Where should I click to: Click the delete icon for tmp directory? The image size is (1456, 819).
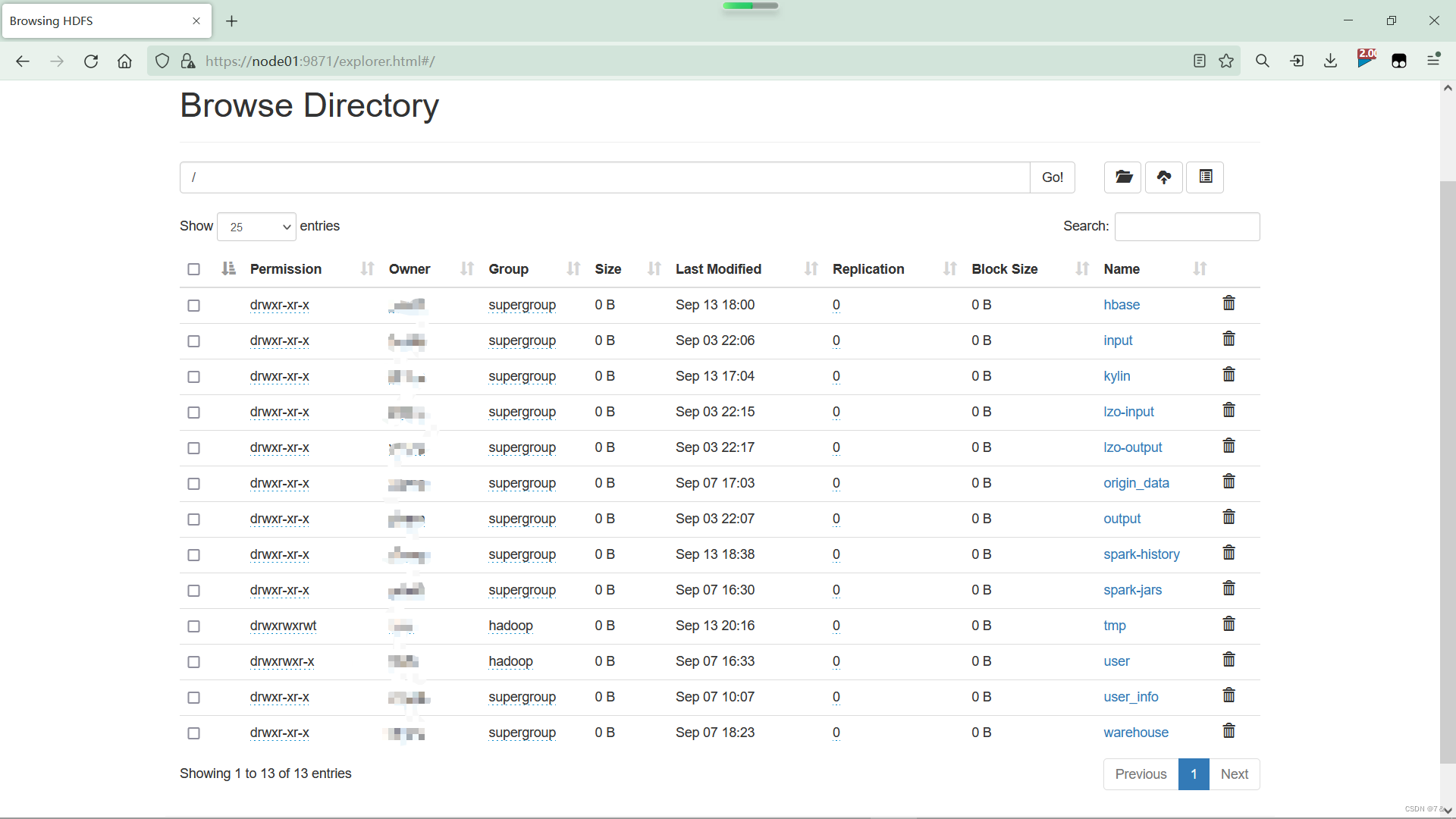coord(1229,624)
